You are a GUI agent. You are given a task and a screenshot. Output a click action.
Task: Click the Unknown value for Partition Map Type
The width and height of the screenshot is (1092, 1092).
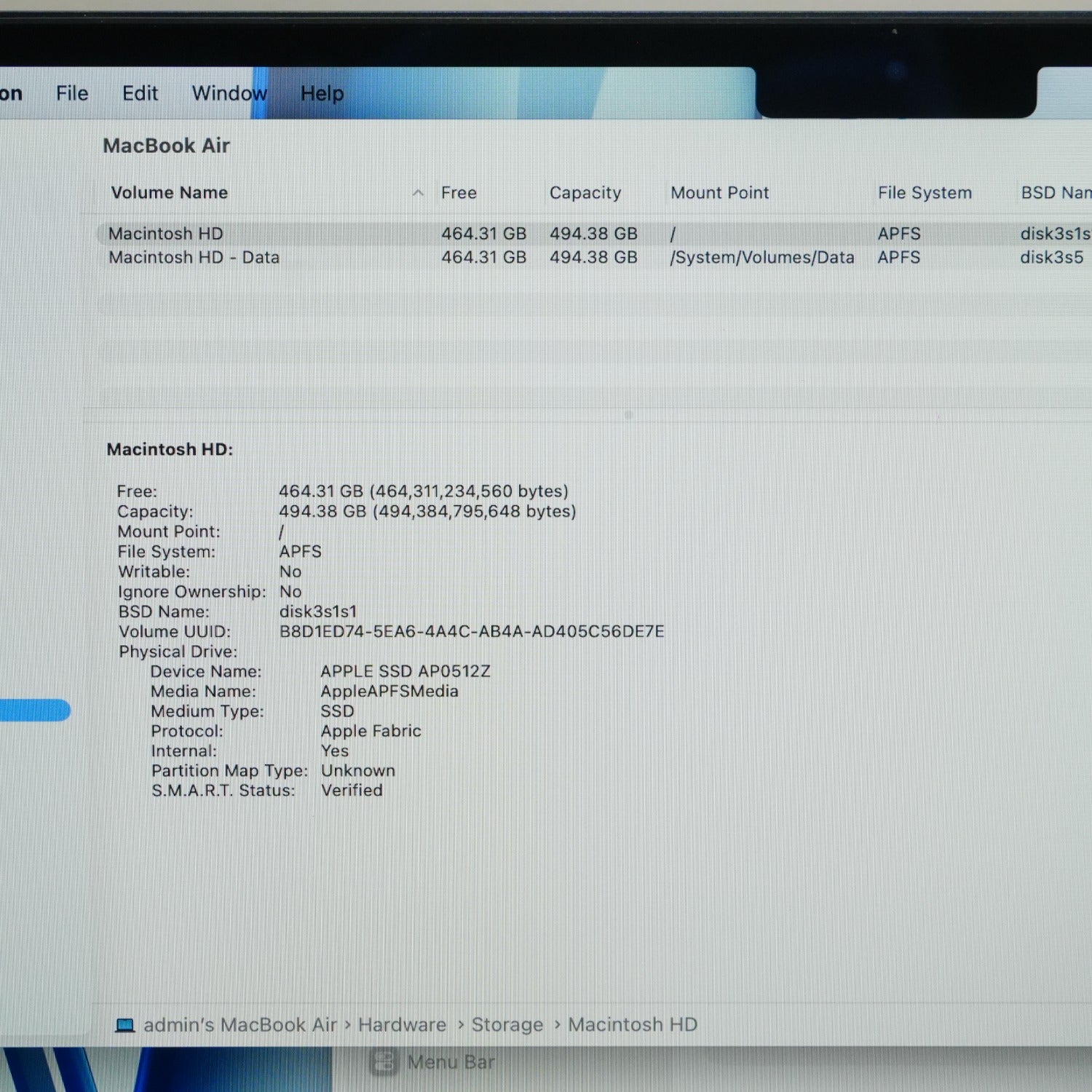(x=358, y=770)
